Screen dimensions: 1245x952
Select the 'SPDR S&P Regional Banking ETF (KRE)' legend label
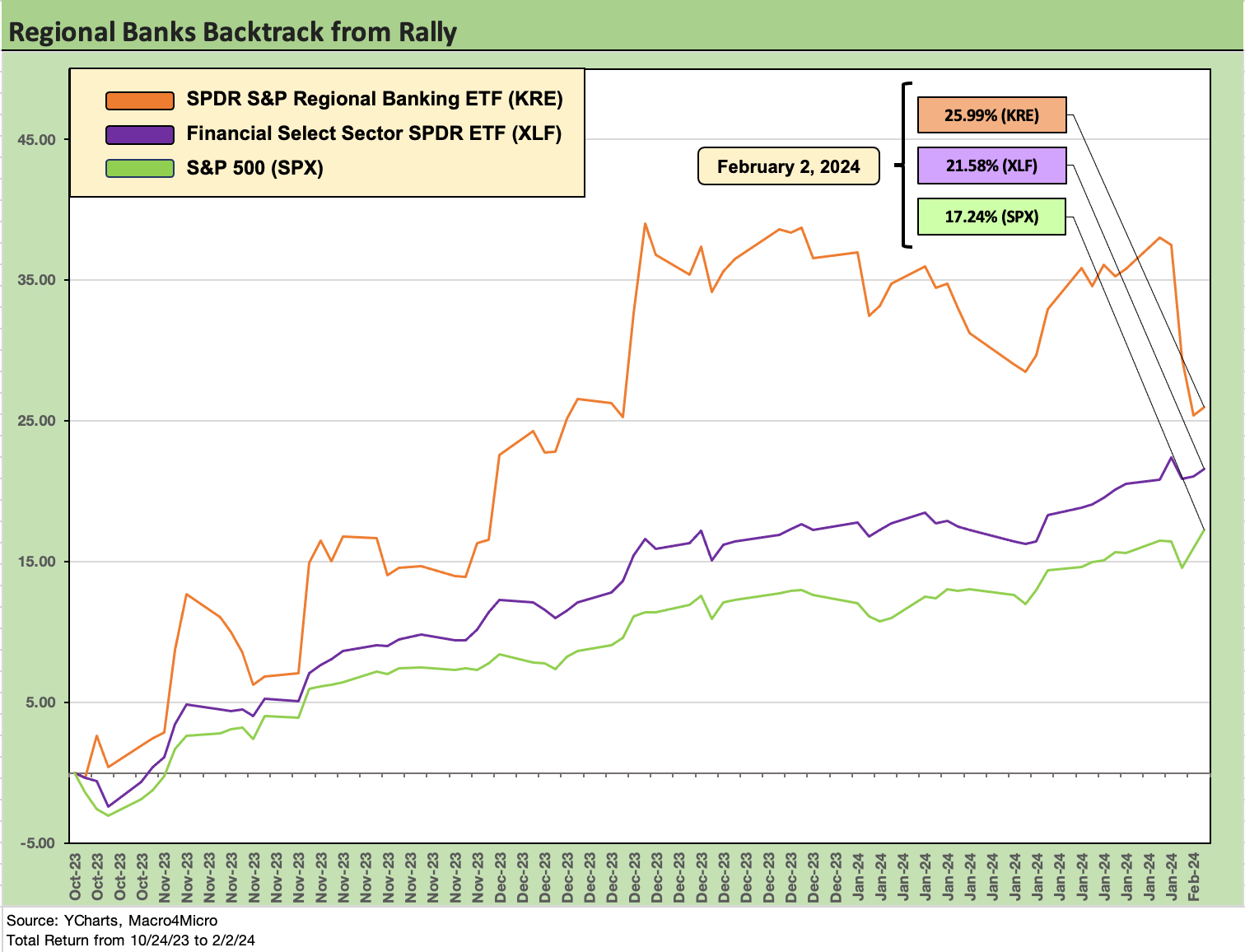tap(375, 99)
